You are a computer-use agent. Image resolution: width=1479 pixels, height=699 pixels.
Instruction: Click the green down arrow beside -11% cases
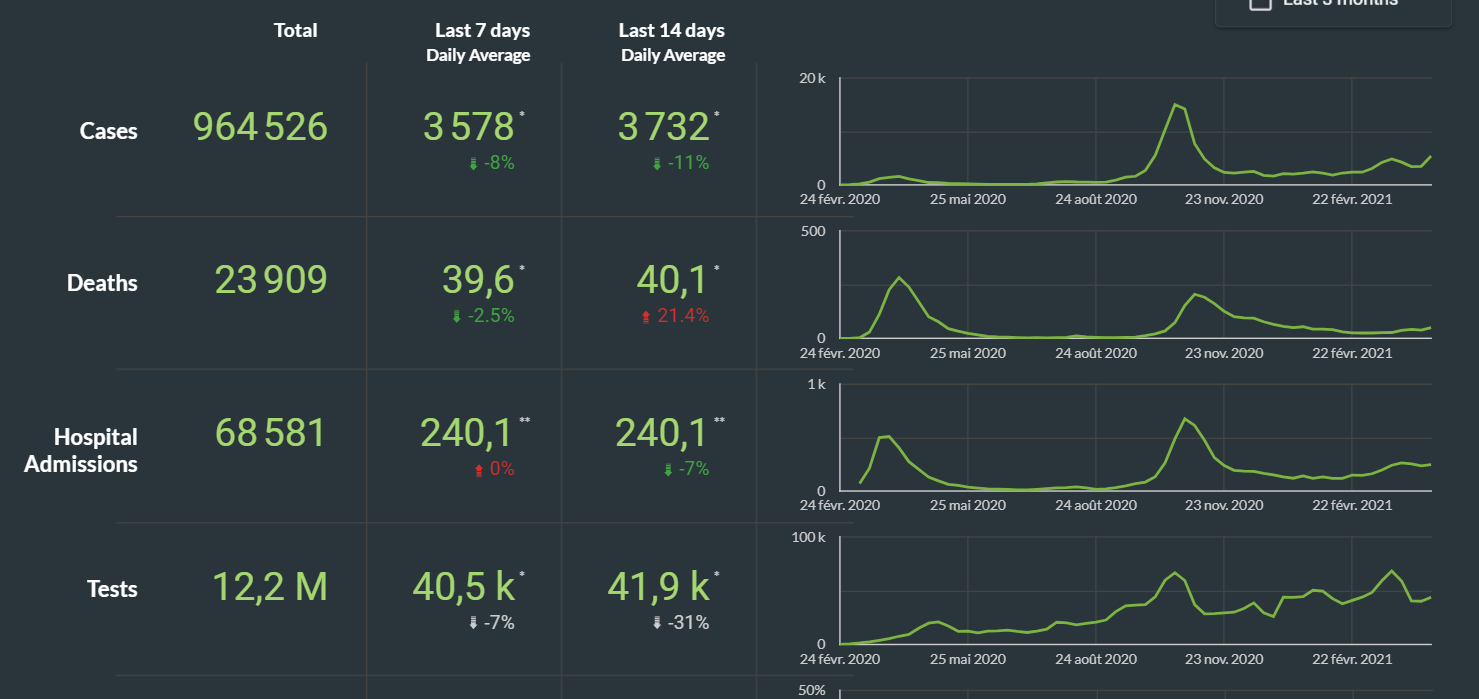click(657, 164)
